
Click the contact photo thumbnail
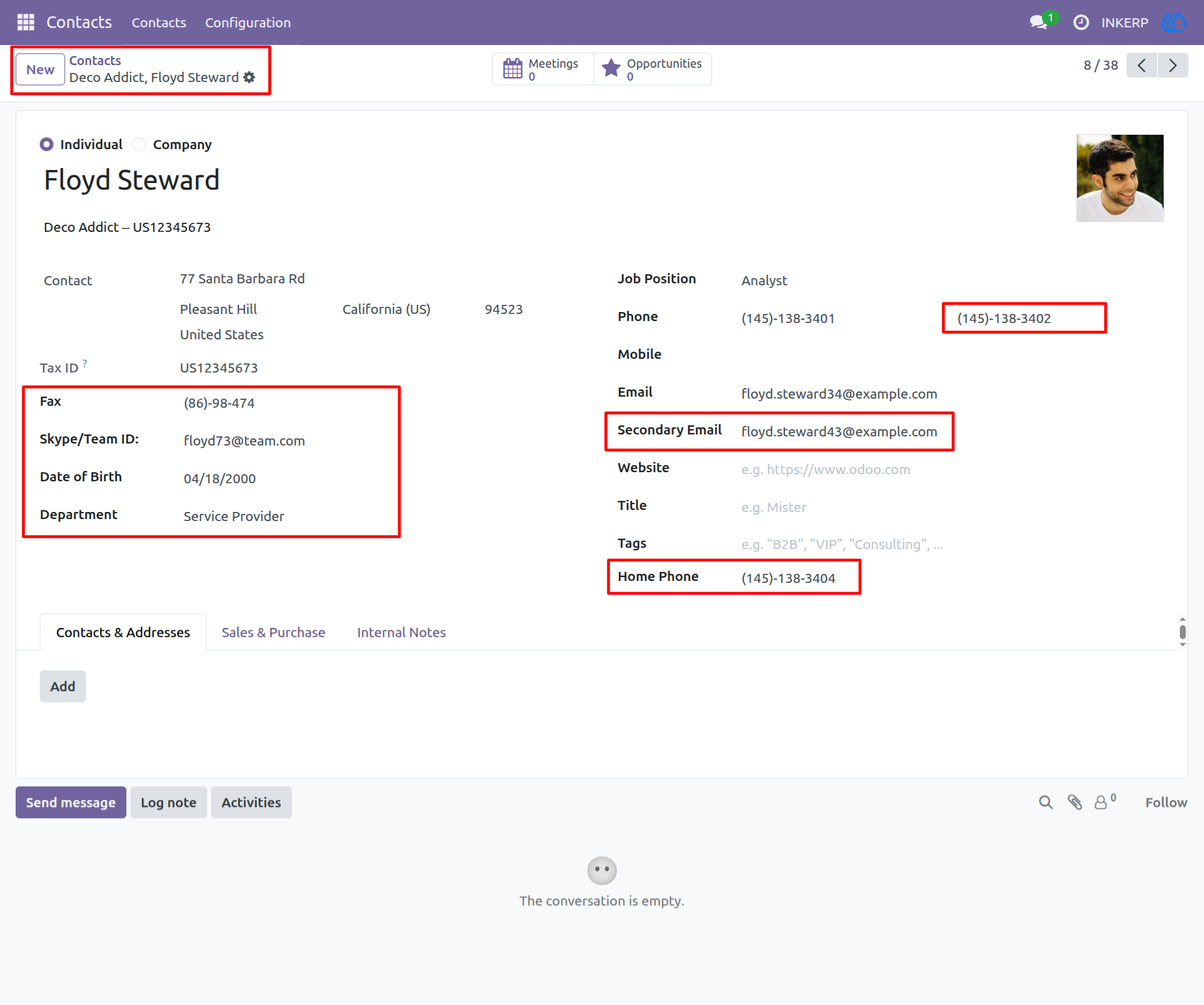pyautogui.click(x=1120, y=178)
